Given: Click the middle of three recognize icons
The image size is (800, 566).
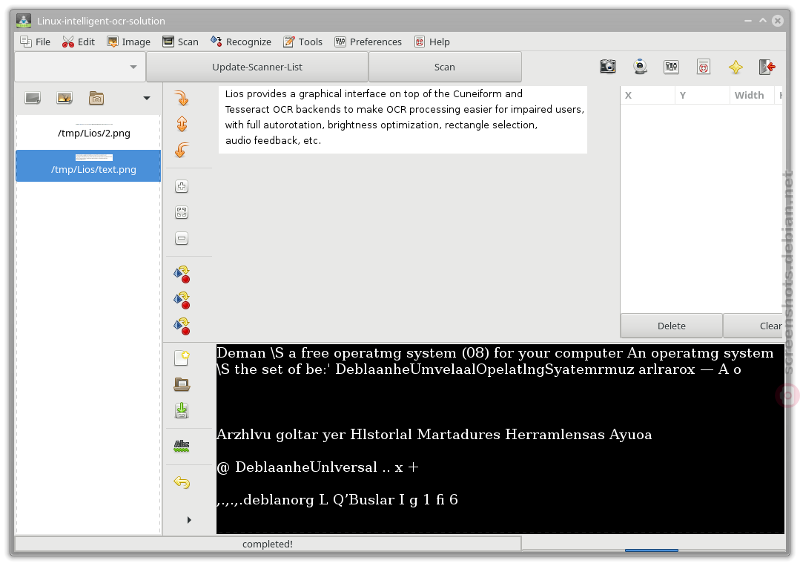Looking at the screenshot, I should 182,300.
